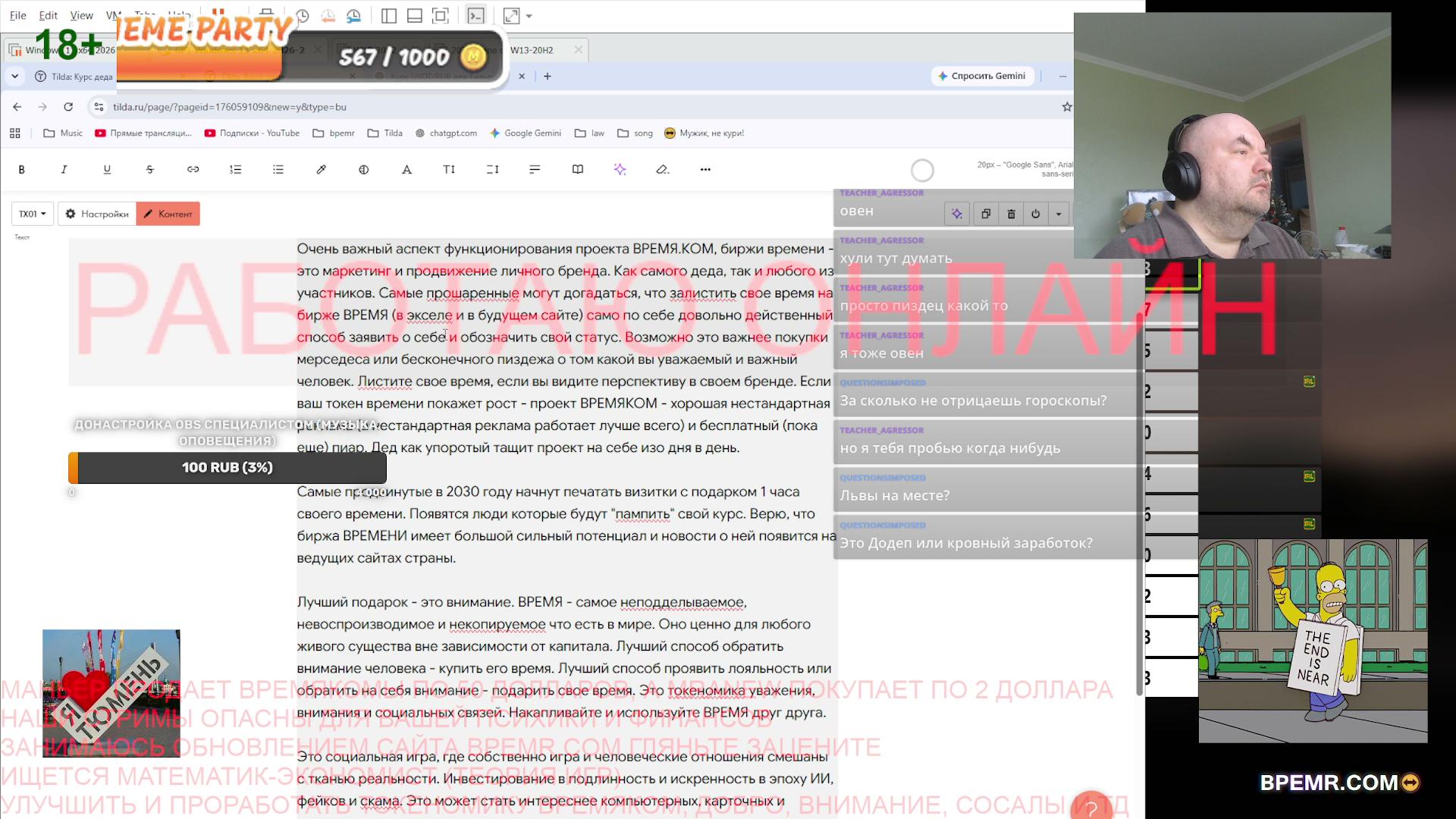Open the song bookmarks folder
The width and height of the screenshot is (1456, 819).
[635, 133]
